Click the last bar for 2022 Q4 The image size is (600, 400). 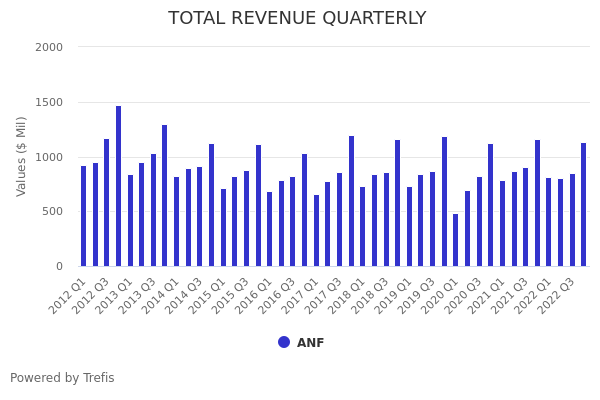(x=584, y=205)
